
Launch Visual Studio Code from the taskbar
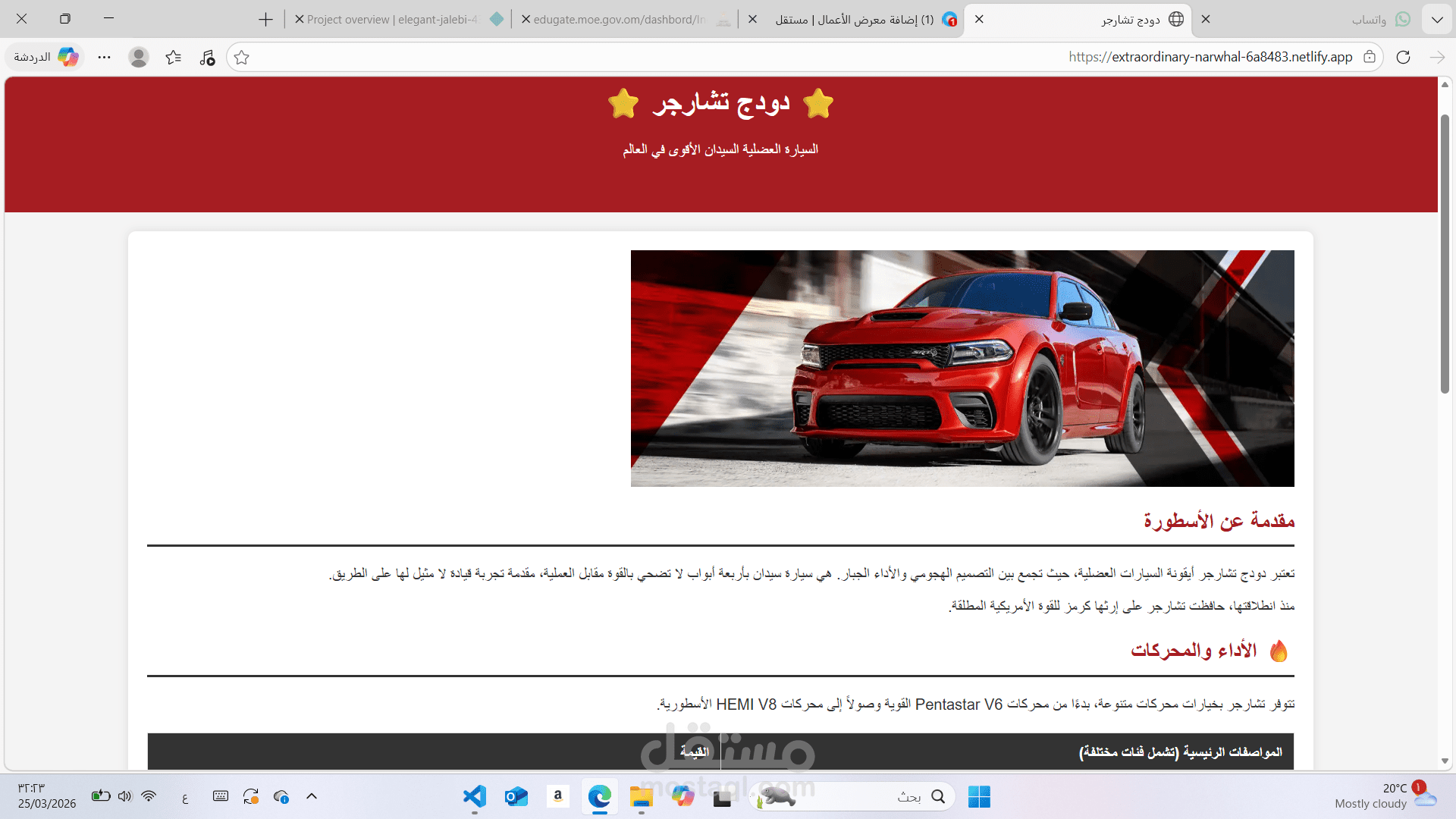474,796
